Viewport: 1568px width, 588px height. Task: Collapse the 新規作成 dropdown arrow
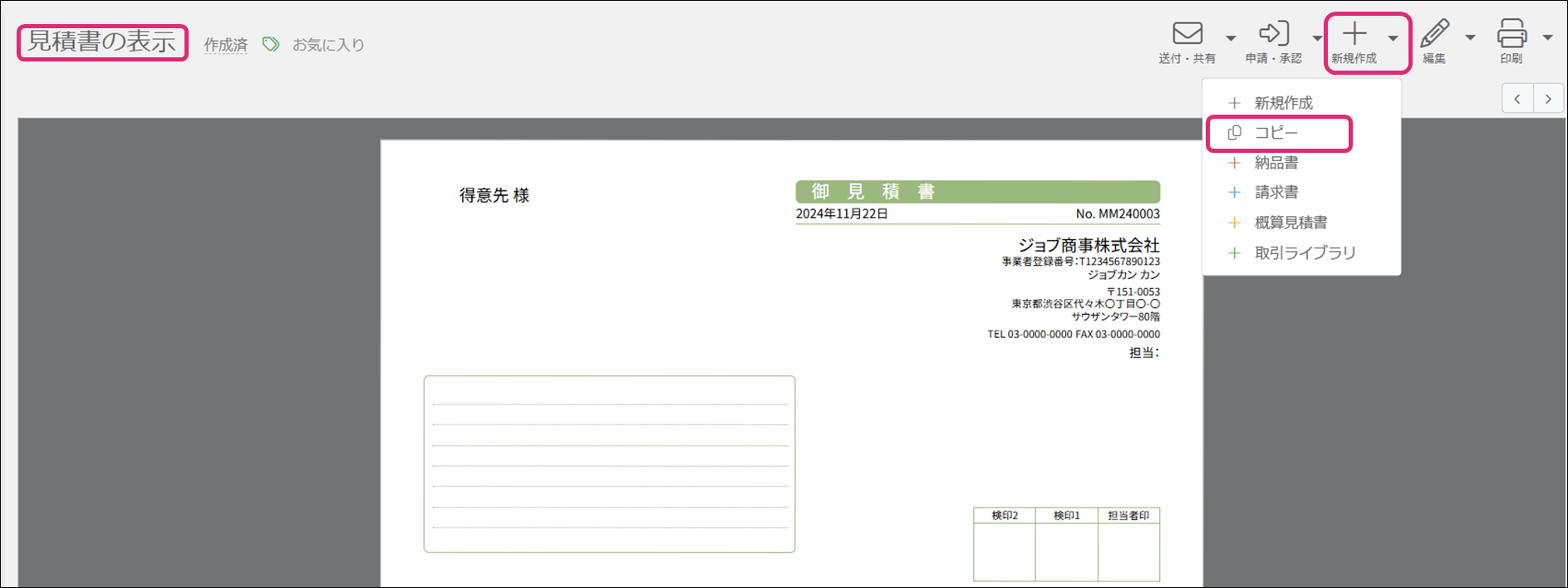(x=1393, y=38)
